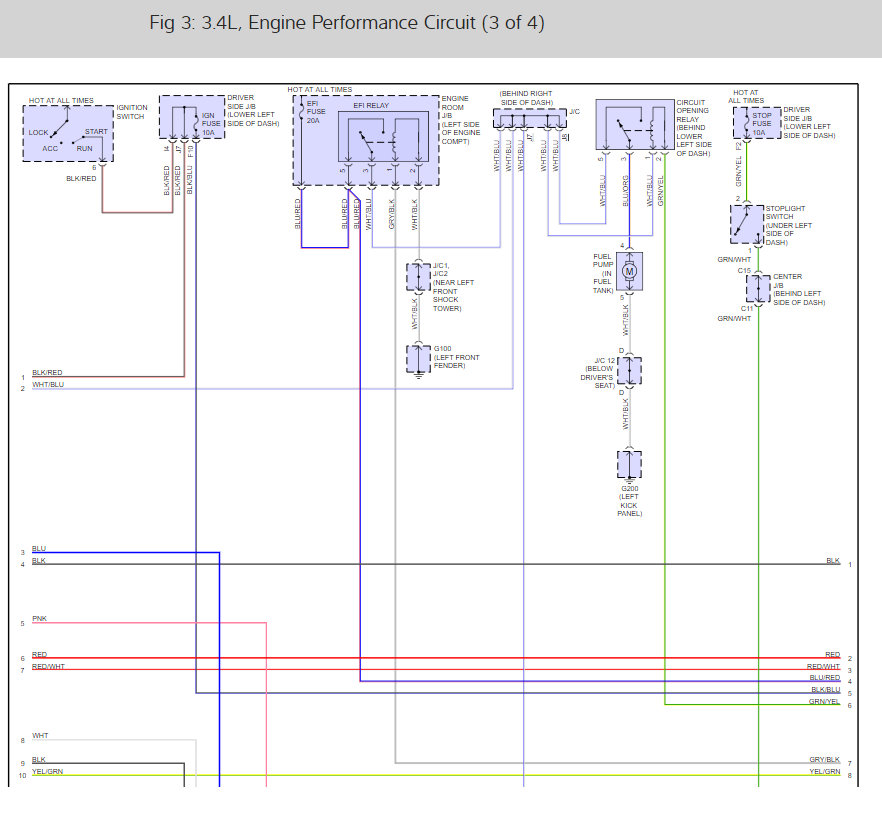Click the J/C 12 junction connector box
882x816 pixels.
pyautogui.click(x=629, y=371)
